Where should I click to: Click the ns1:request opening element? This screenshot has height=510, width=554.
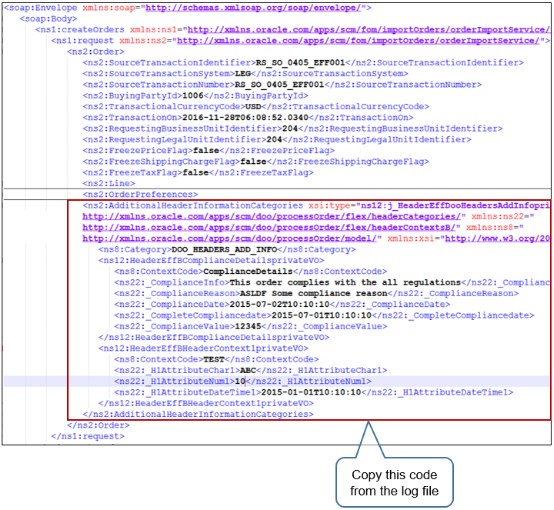coord(82,41)
